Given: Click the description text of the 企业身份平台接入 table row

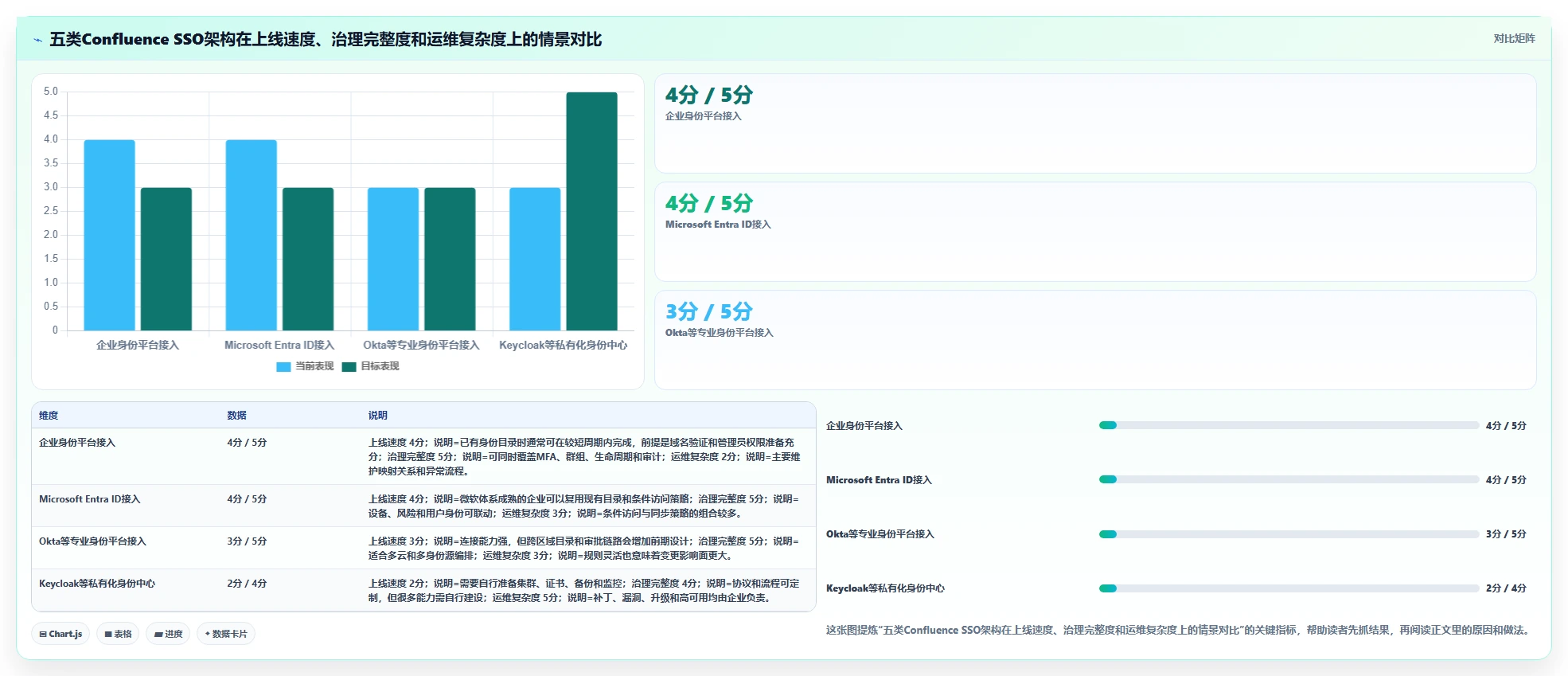Looking at the screenshot, I should pos(584,457).
